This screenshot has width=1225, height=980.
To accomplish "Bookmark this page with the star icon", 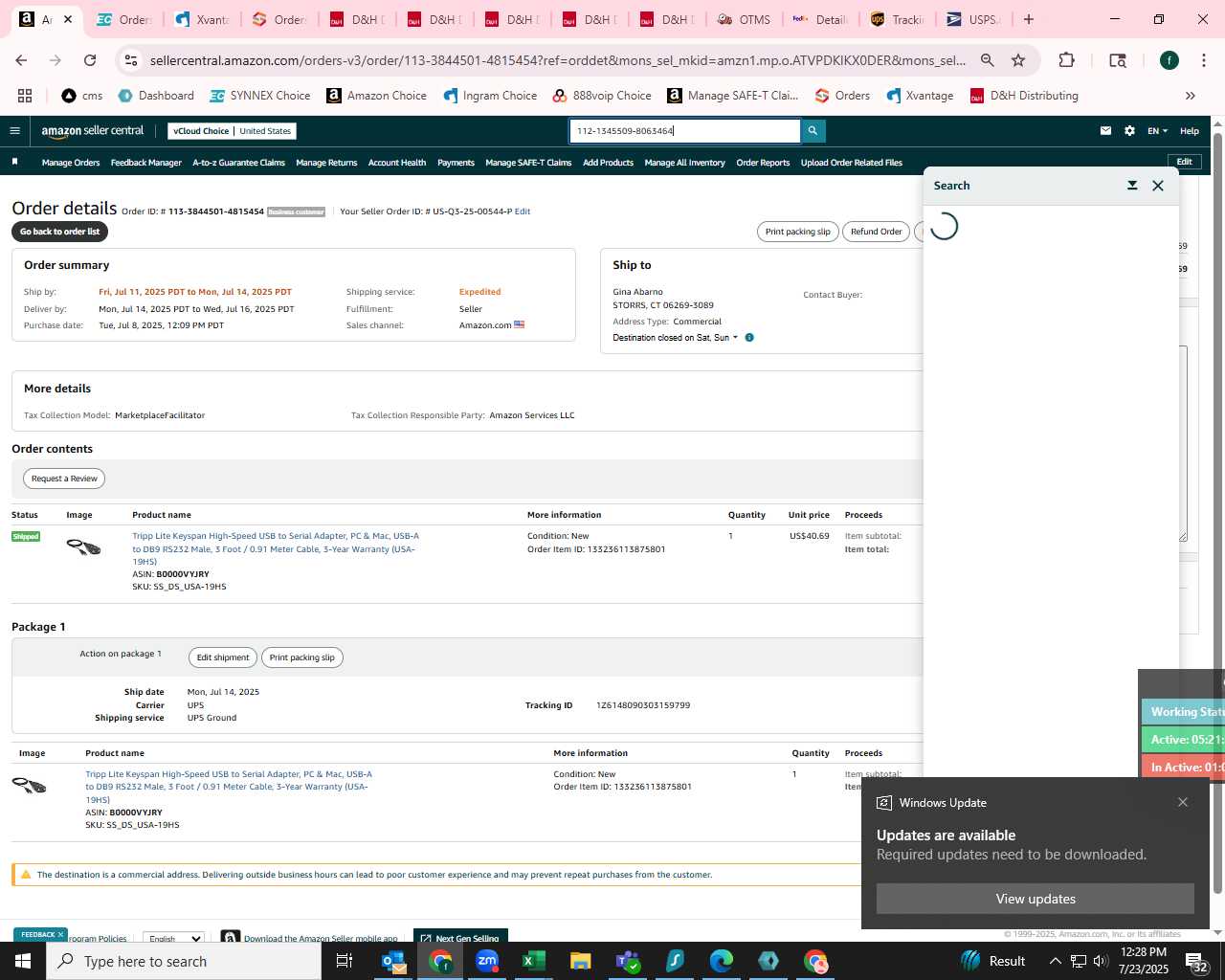I will tap(1018, 60).
